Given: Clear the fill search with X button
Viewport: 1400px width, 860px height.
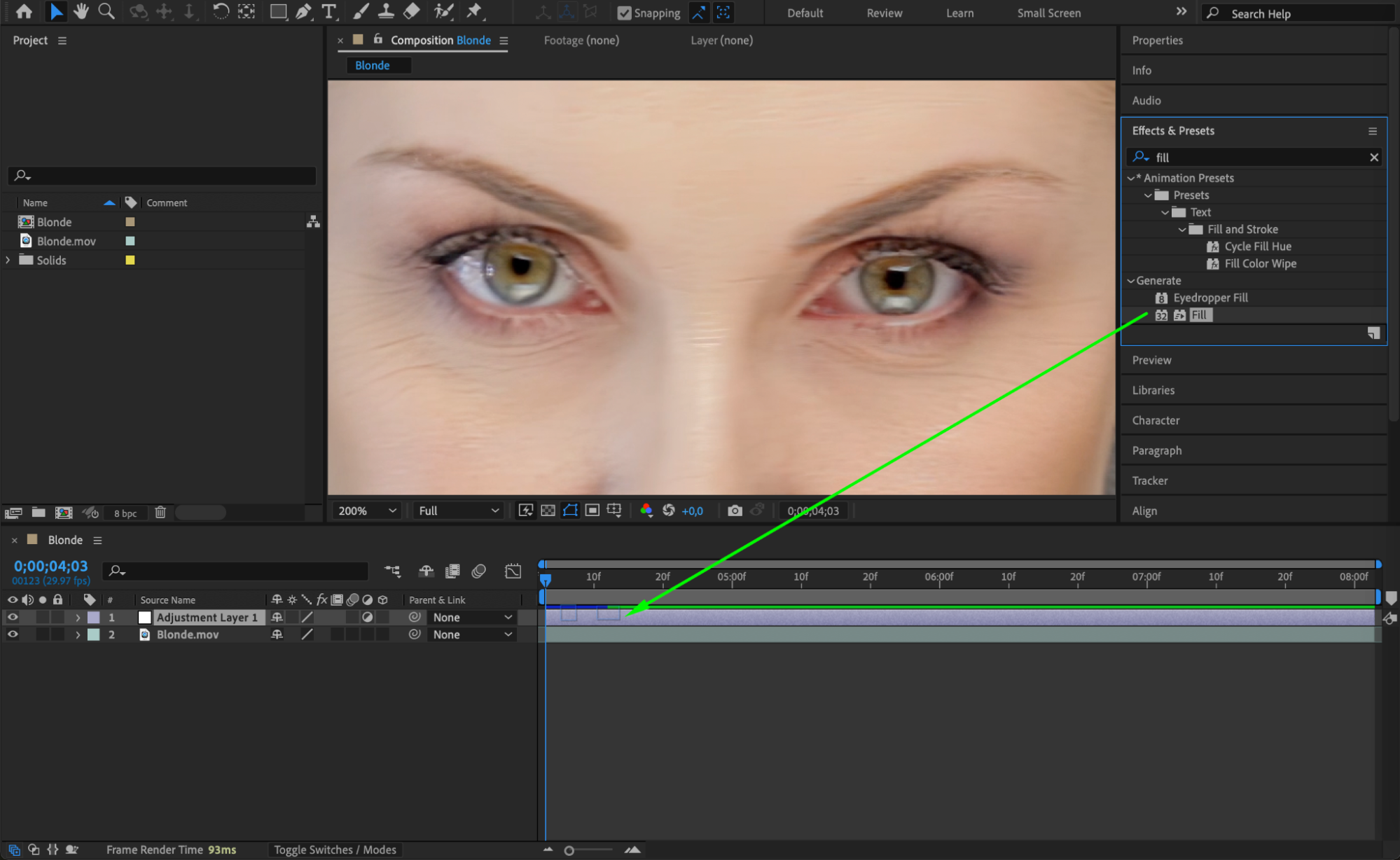Looking at the screenshot, I should pos(1373,158).
